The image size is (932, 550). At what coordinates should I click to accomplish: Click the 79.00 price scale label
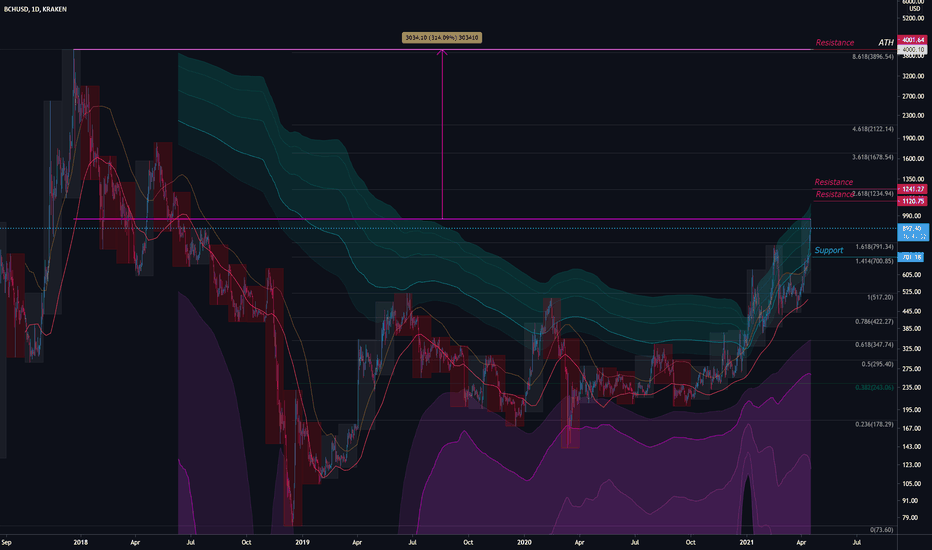coord(910,517)
